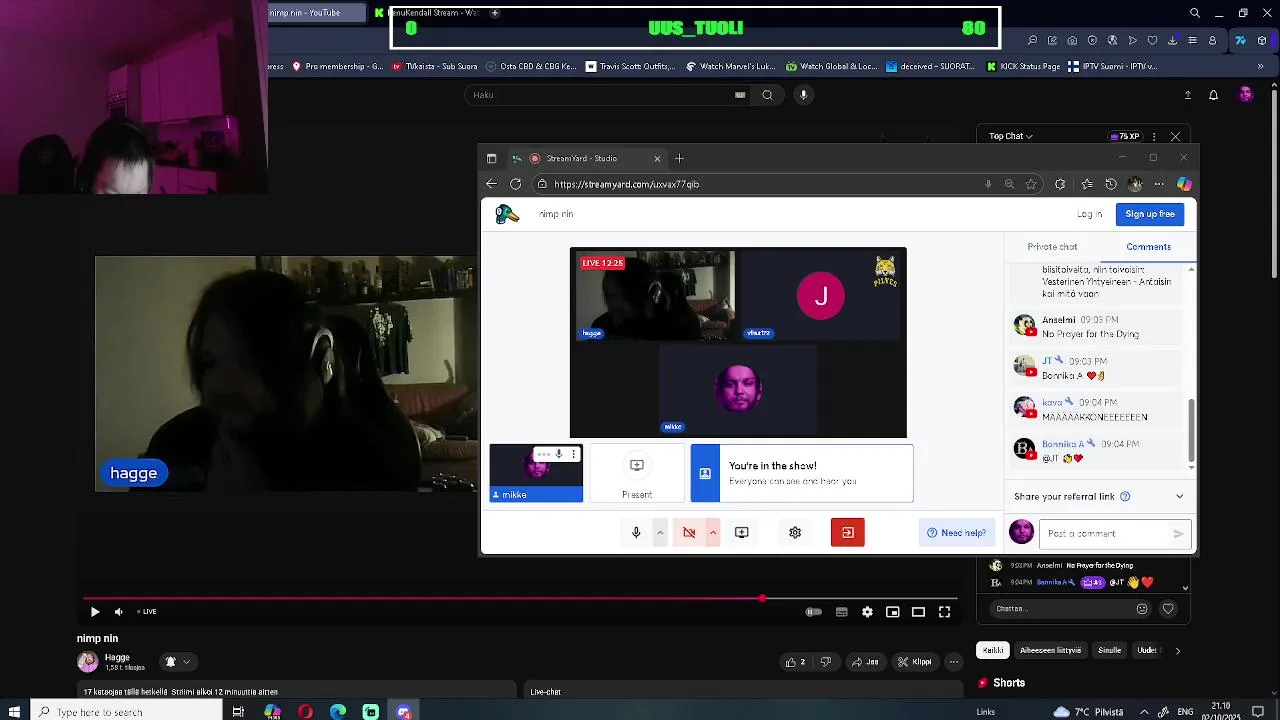Screen dimensions: 1280x720
Task: Open StreamYard settings gear
Action: [x=795, y=533]
